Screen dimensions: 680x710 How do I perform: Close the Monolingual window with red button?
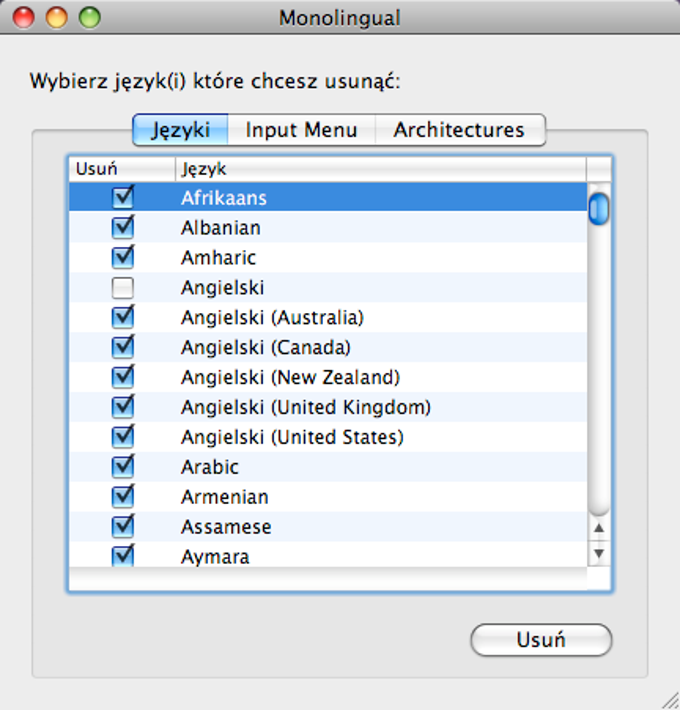pyautogui.click(x=24, y=18)
